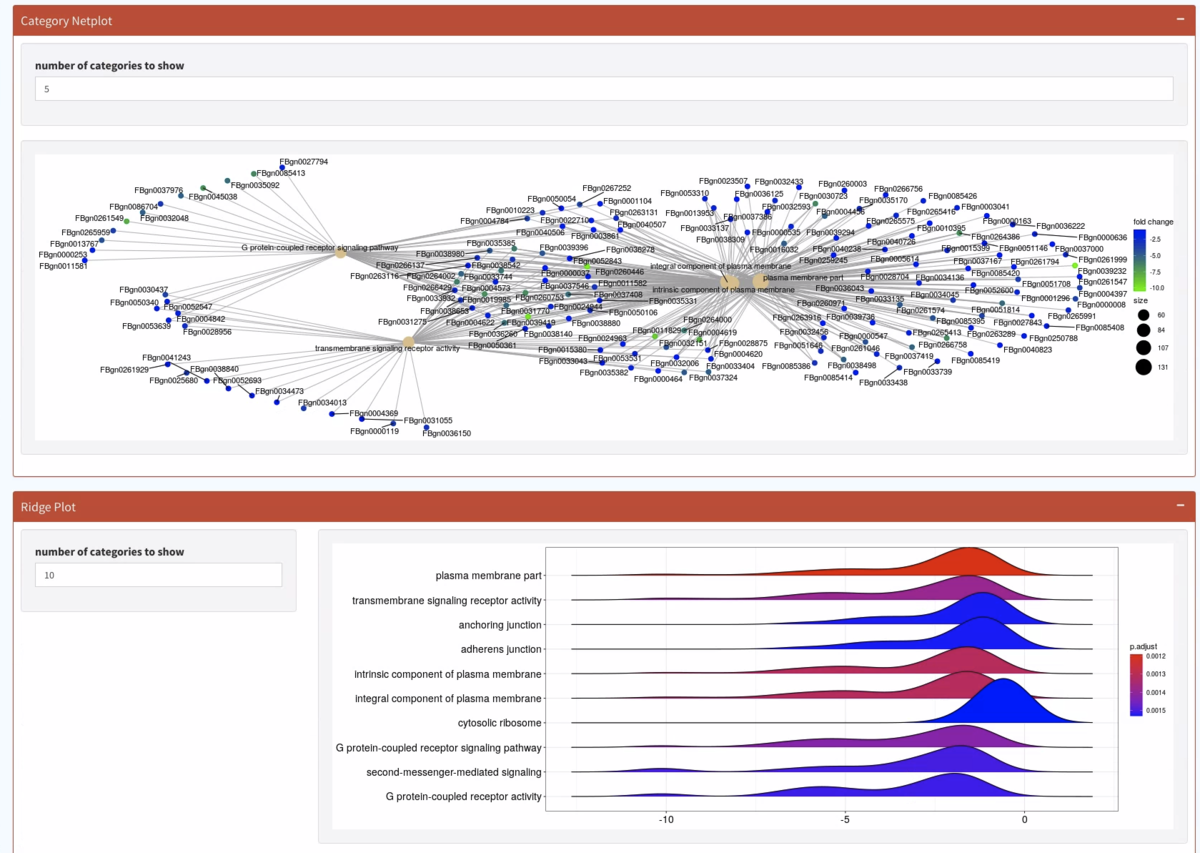
Task: Click the size legend circle labeled 84
Action: tap(1143, 331)
